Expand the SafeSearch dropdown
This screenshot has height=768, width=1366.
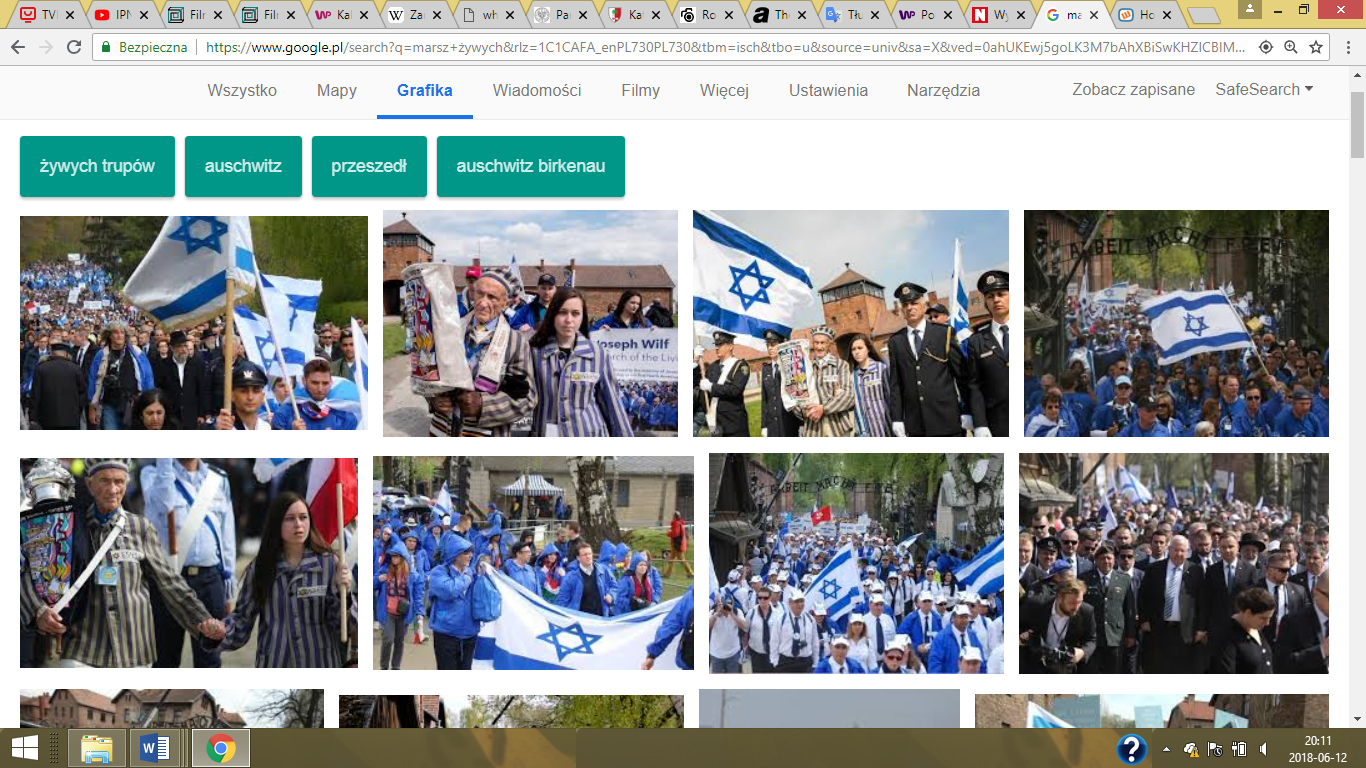[1264, 90]
